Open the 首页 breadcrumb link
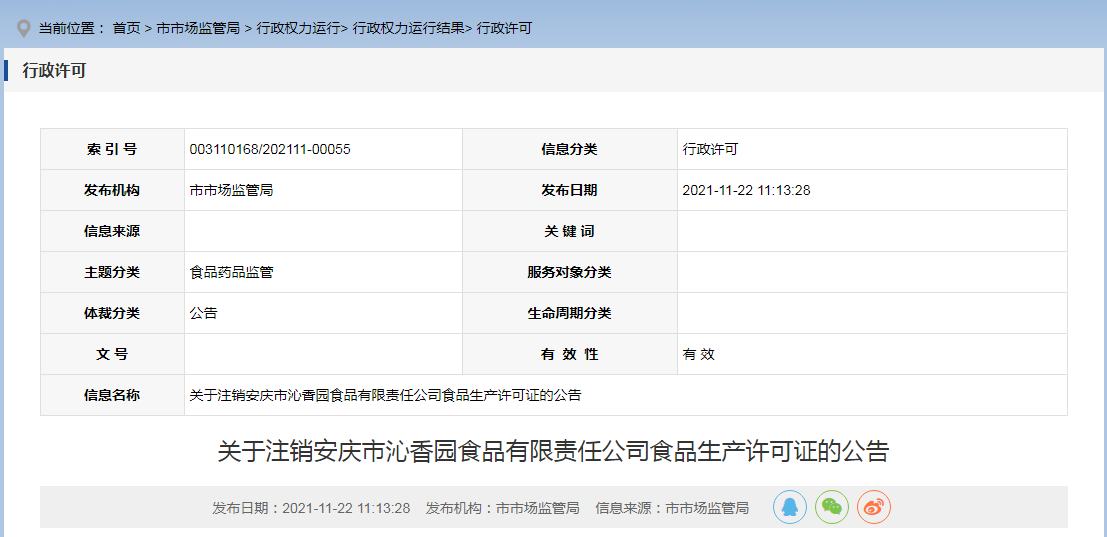 tap(126, 29)
